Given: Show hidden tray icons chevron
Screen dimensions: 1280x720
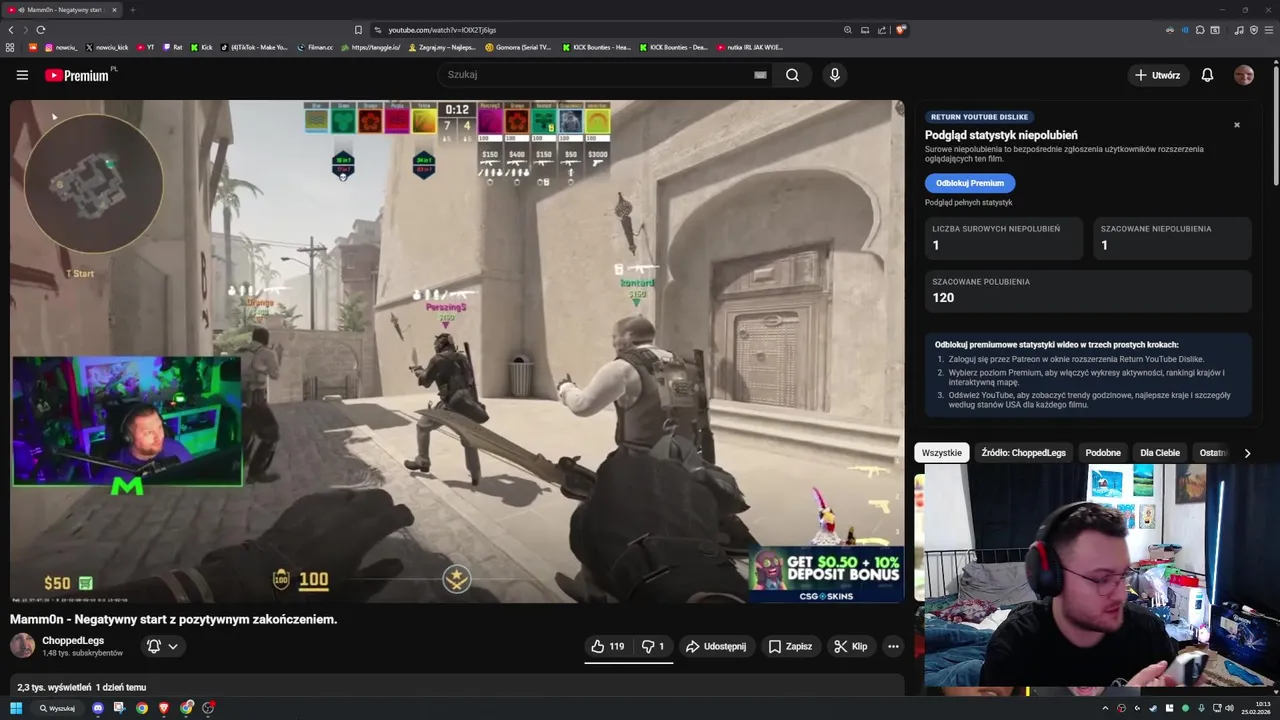Looking at the screenshot, I should 1105,708.
